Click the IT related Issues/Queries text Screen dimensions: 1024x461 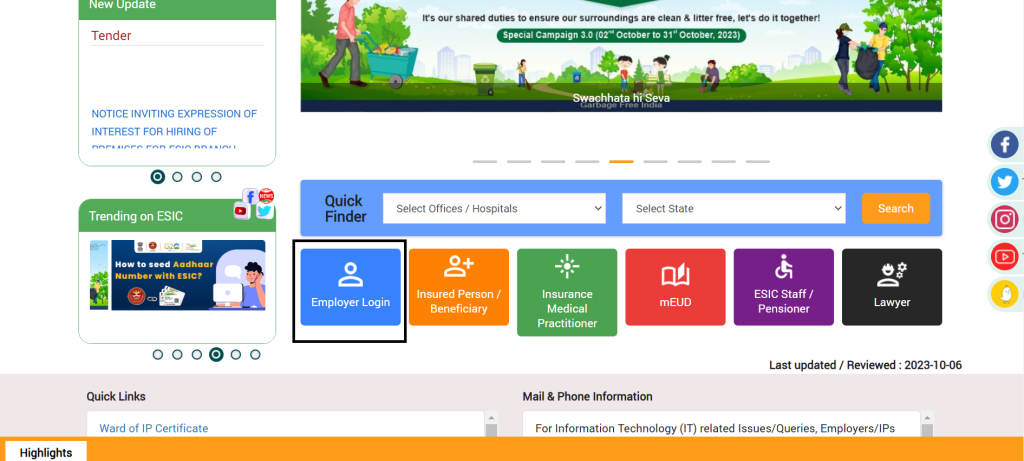[x=714, y=428]
